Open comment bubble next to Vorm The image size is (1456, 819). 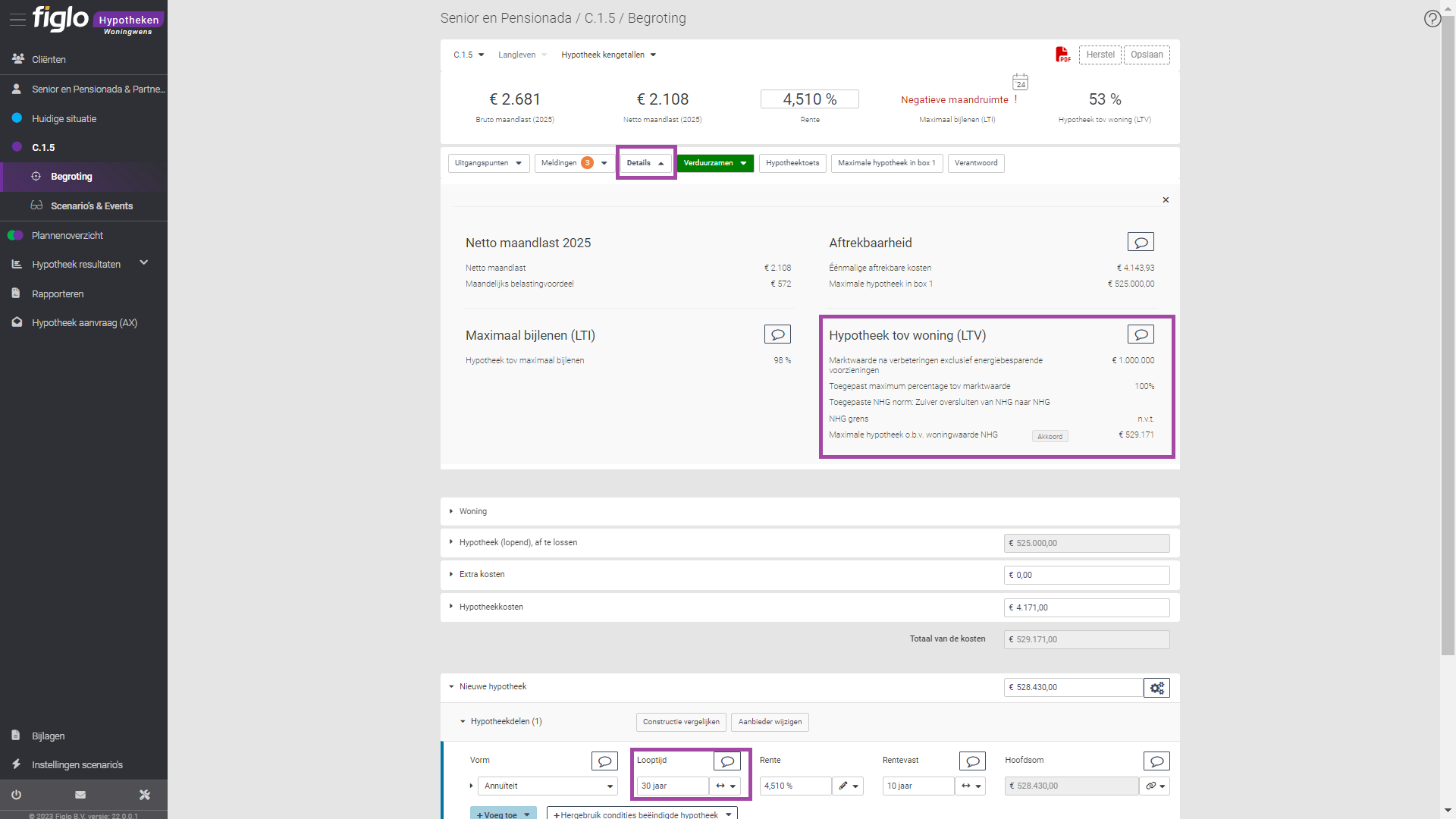(x=604, y=761)
